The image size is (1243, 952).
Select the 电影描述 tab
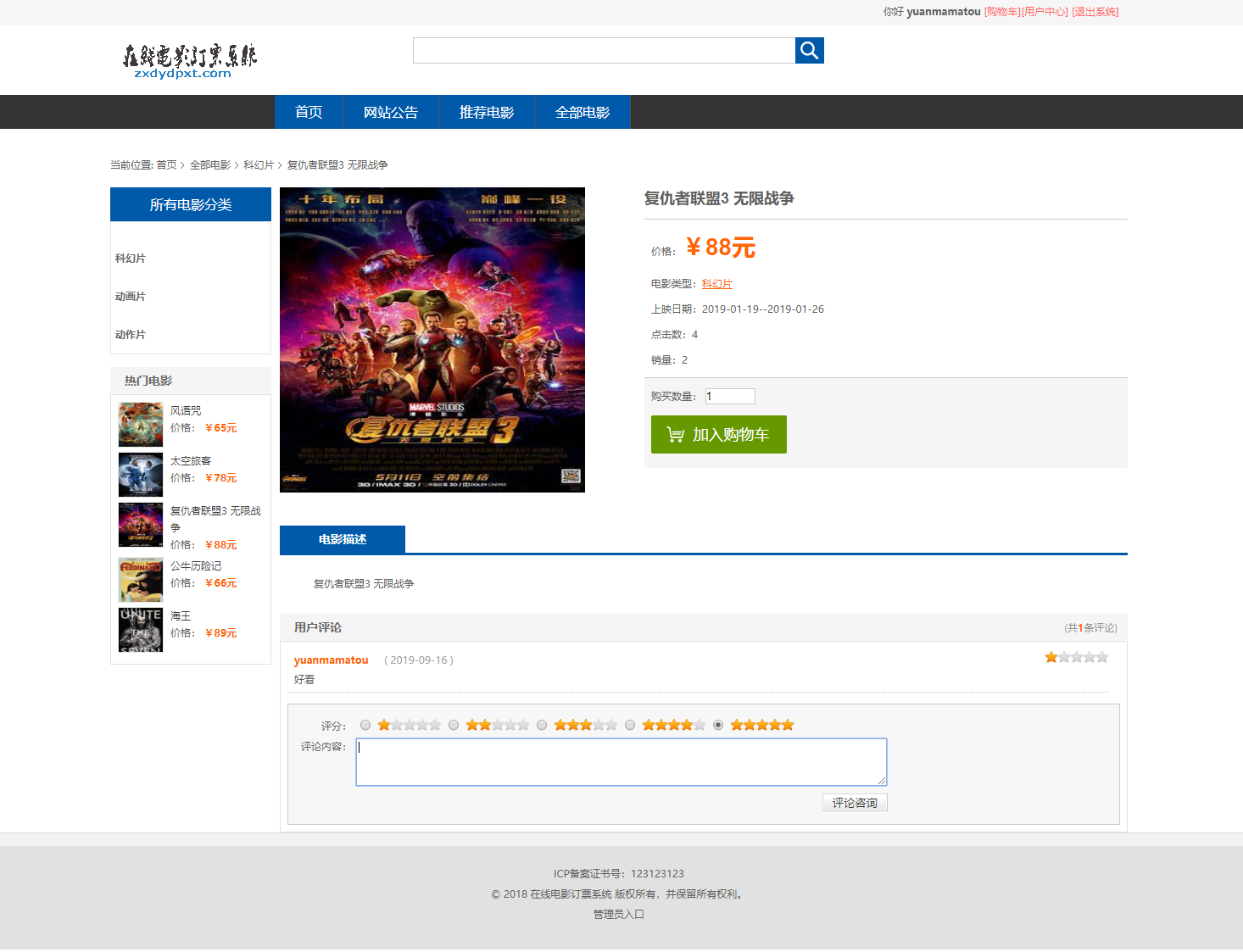341,539
